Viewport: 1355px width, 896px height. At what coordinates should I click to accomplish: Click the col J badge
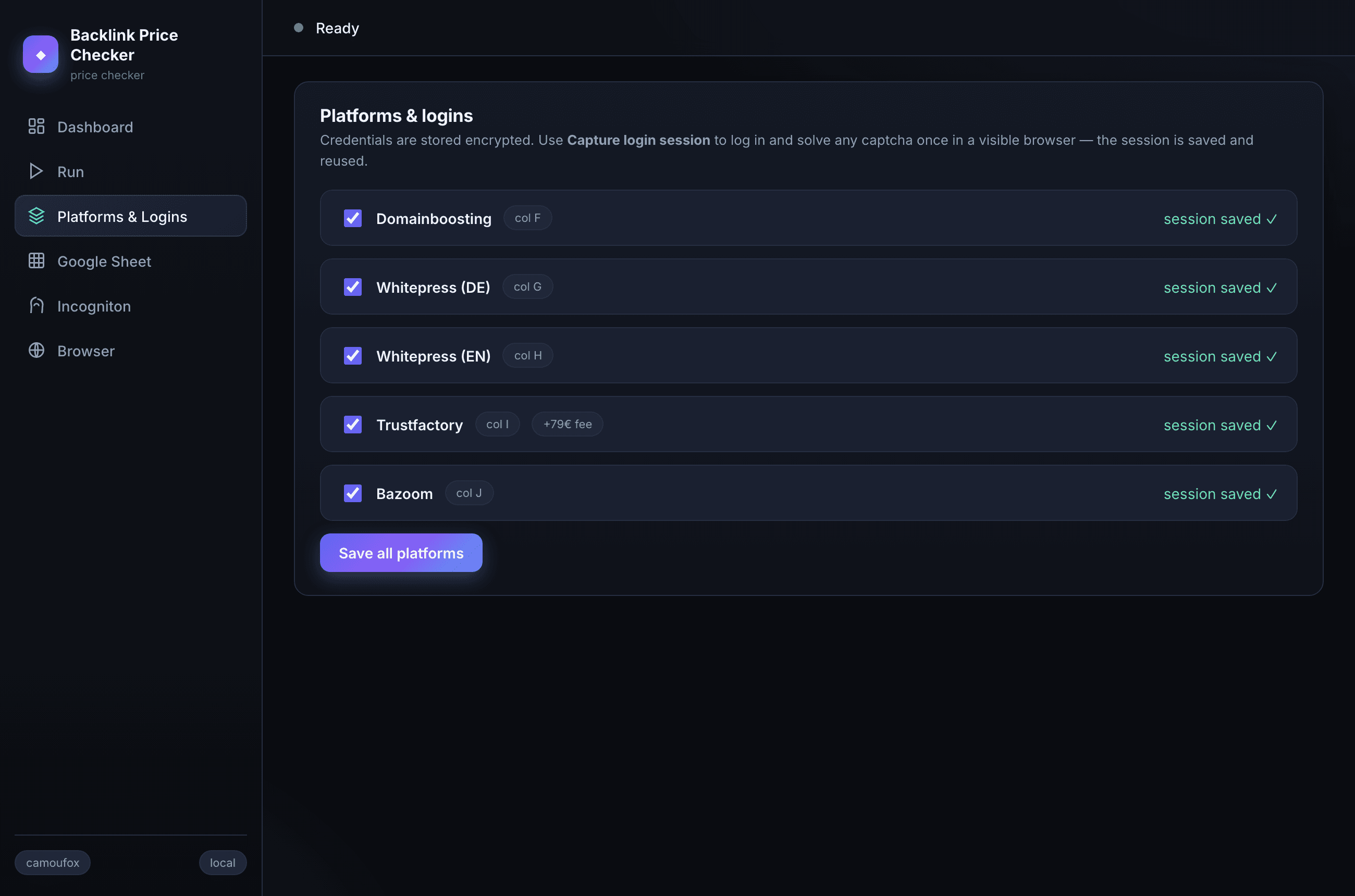(x=469, y=493)
